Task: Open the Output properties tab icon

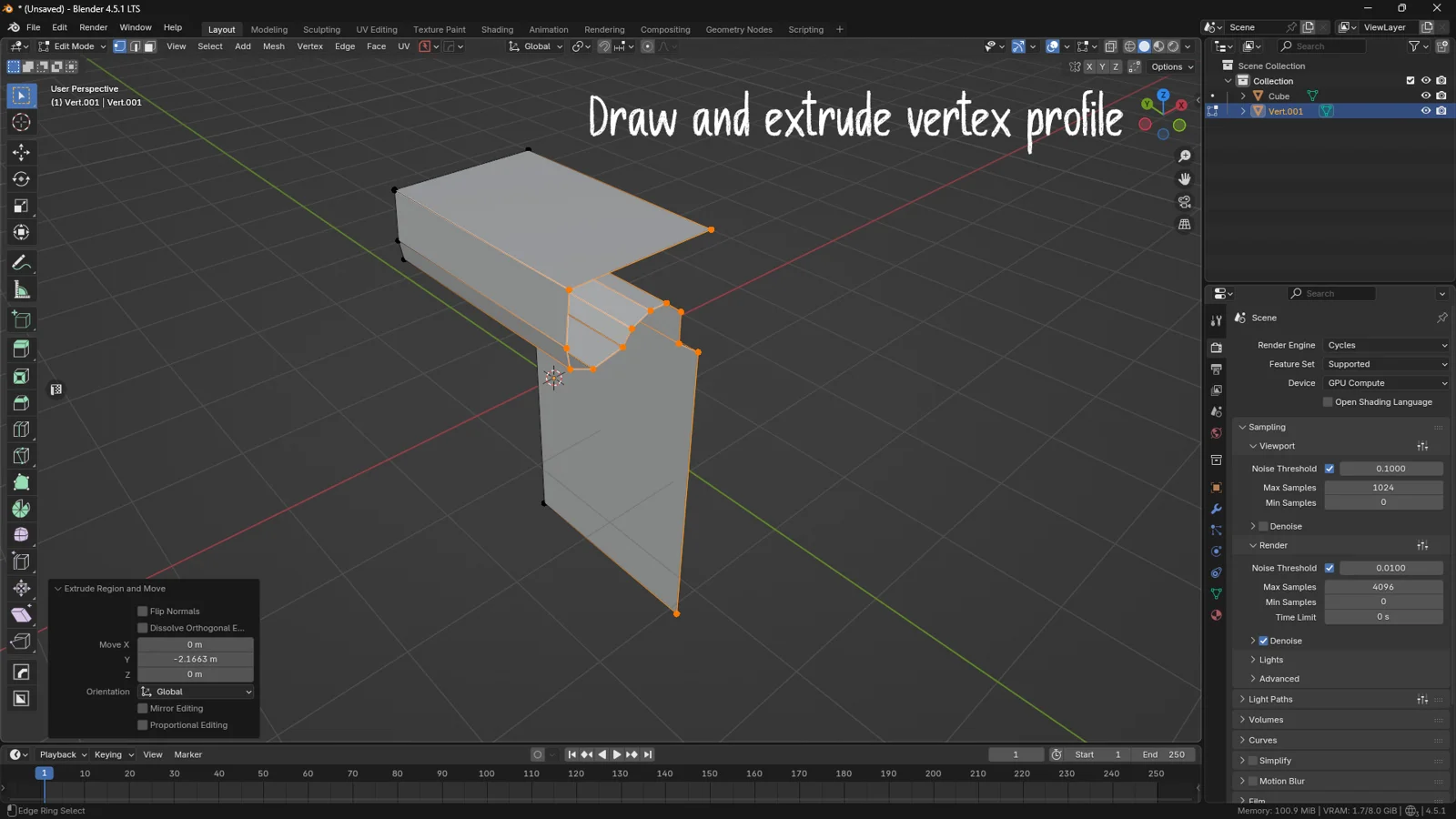Action: pos(1216,369)
